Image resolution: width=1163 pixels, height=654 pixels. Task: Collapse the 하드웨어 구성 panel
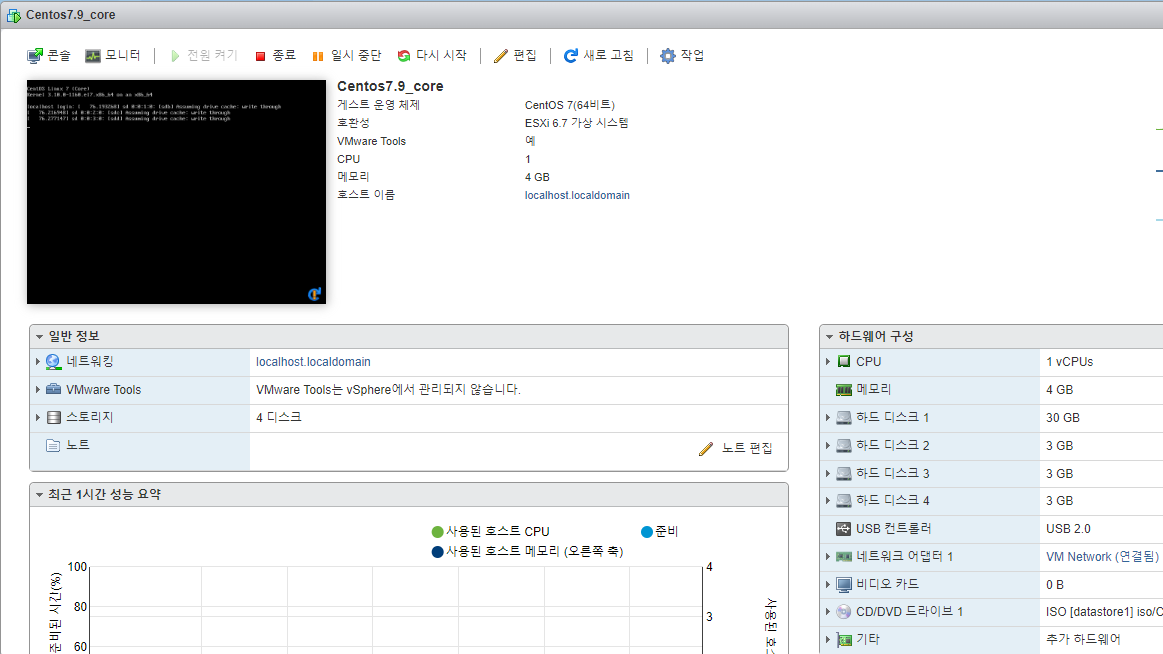pyautogui.click(x=829, y=337)
